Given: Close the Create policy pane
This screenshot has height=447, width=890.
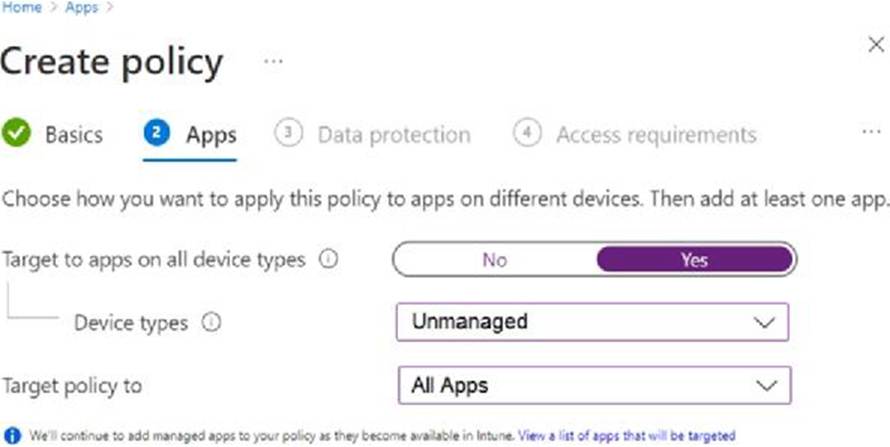Looking at the screenshot, I should pyautogui.click(x=872, y=45).
